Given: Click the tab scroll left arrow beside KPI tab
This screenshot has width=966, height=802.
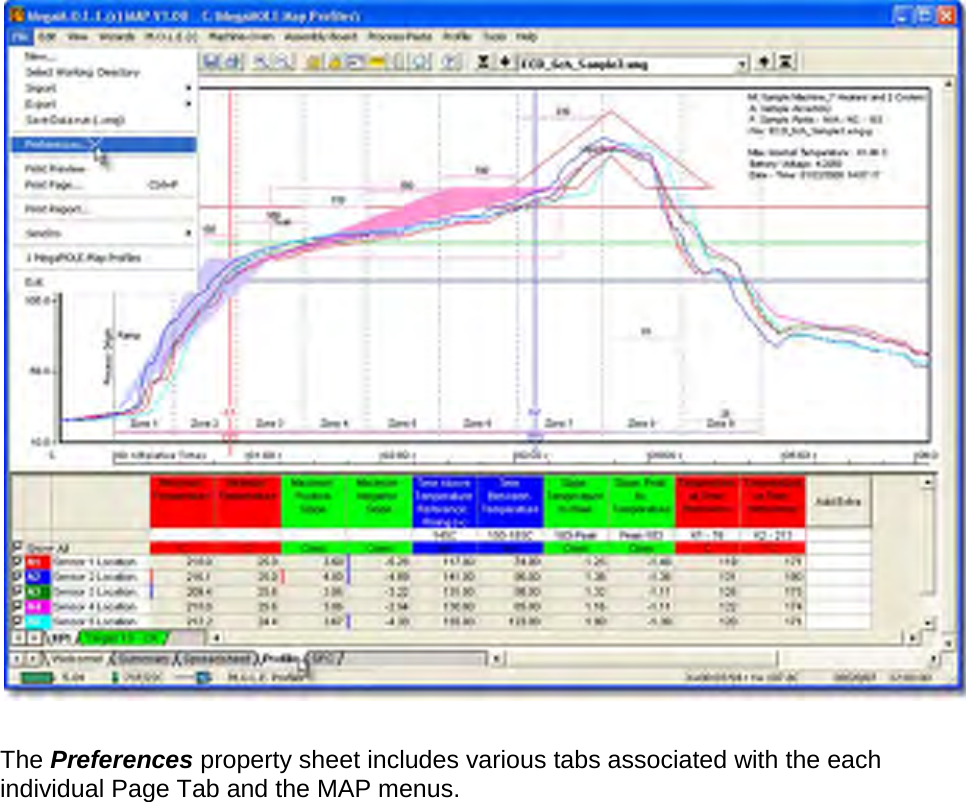Looking at the screenshot, I should [x=19, y=638].
